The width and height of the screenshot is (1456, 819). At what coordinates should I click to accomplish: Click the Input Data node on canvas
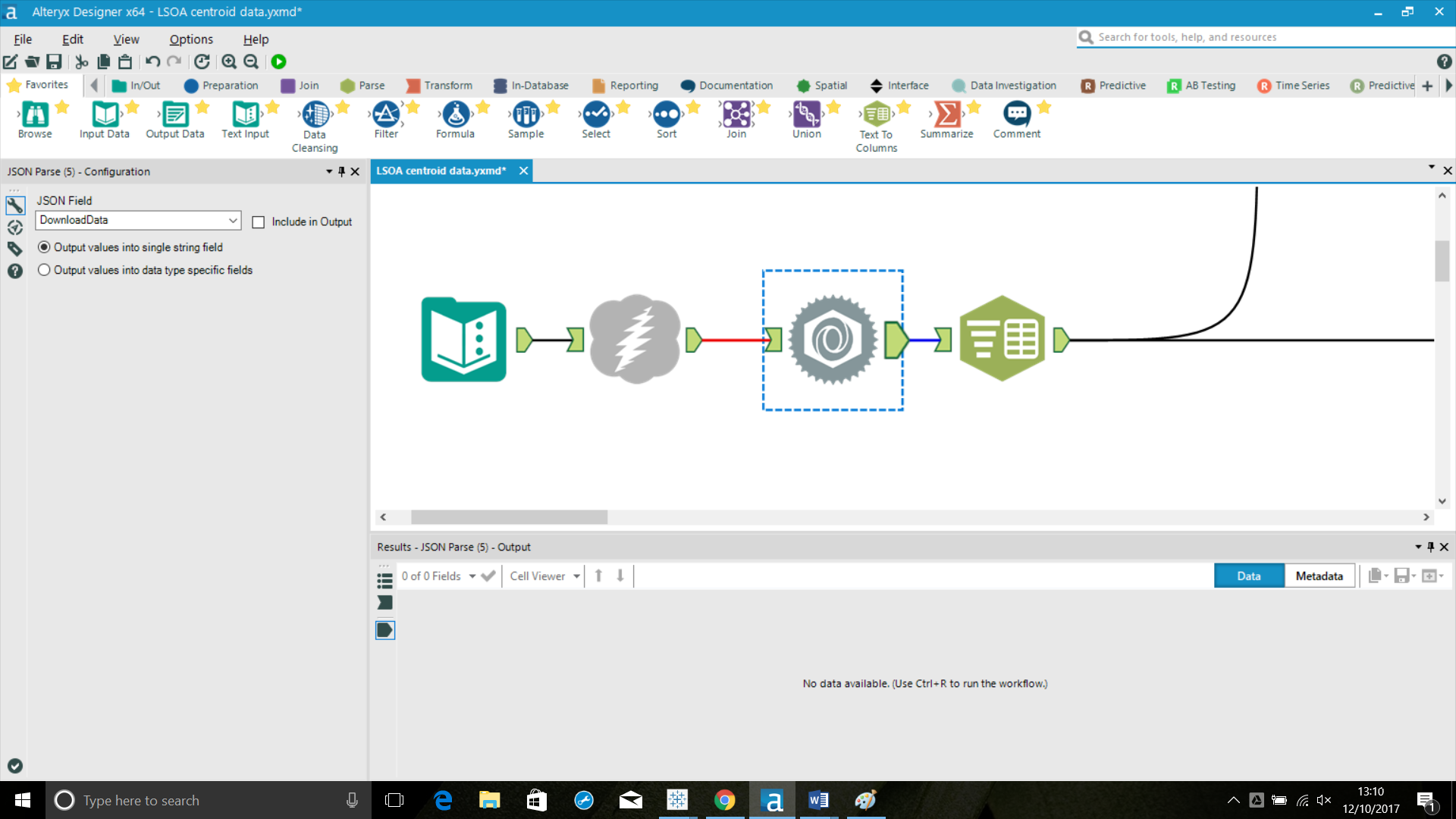click(463, 339)
